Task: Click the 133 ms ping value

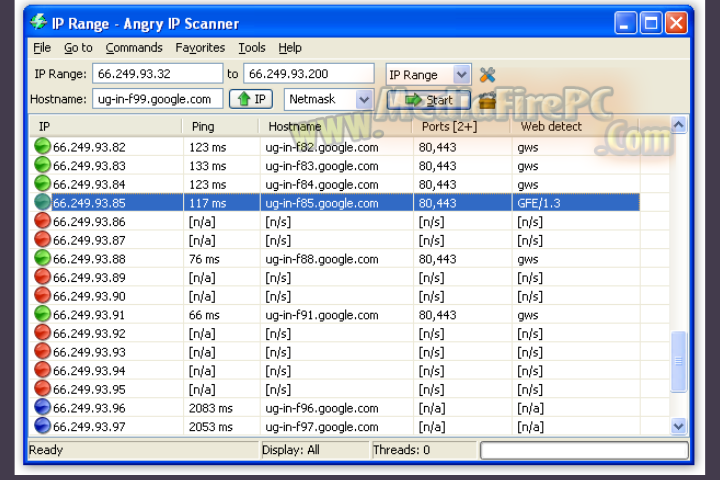Action: [208, 166]
